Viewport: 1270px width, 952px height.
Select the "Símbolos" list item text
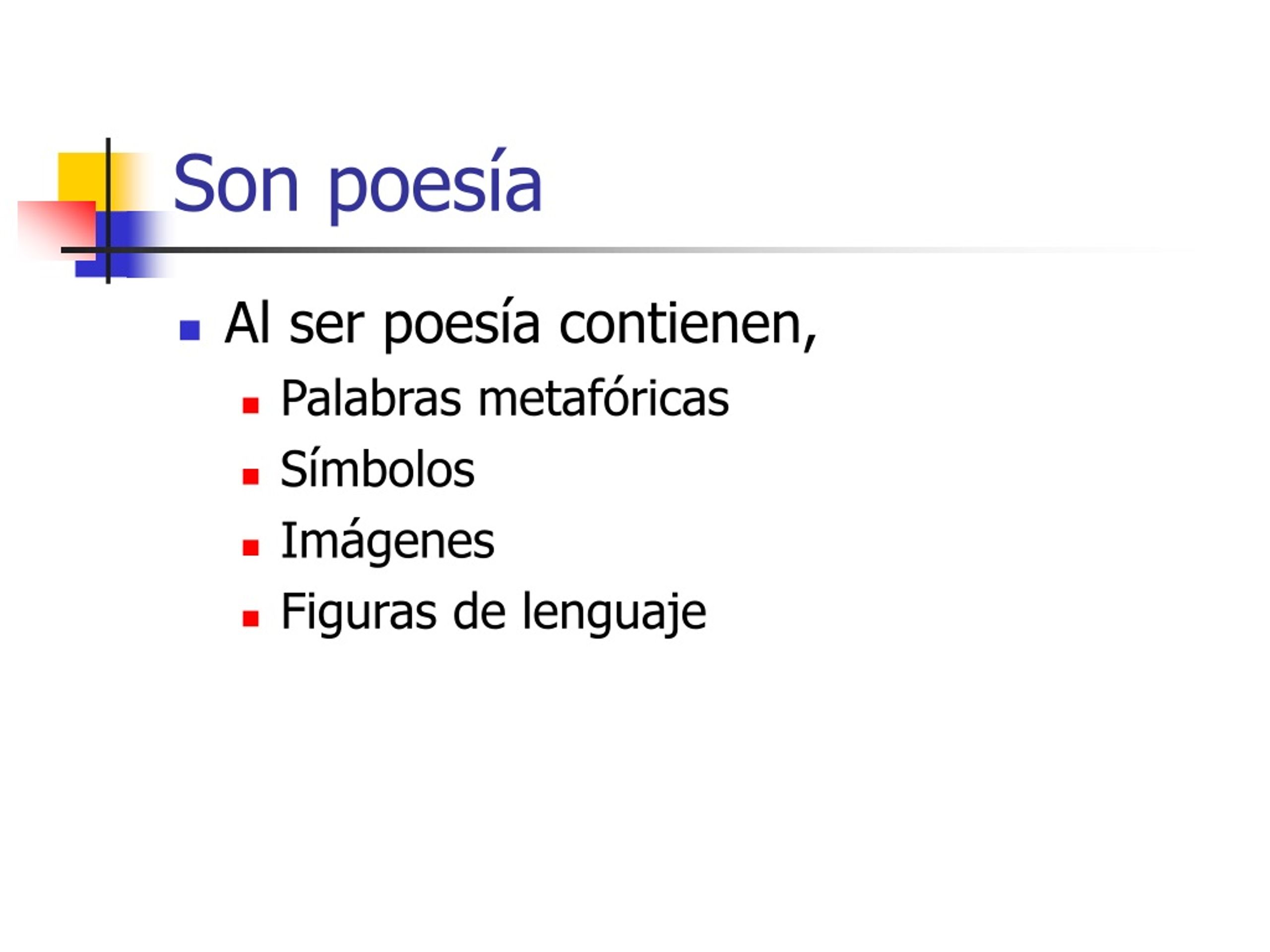click(x=378, y=470)
